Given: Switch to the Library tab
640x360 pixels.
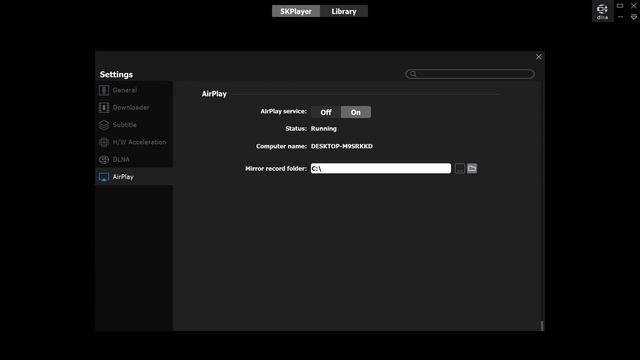Looking at the screenshot, I should click(x=344, y=11).
